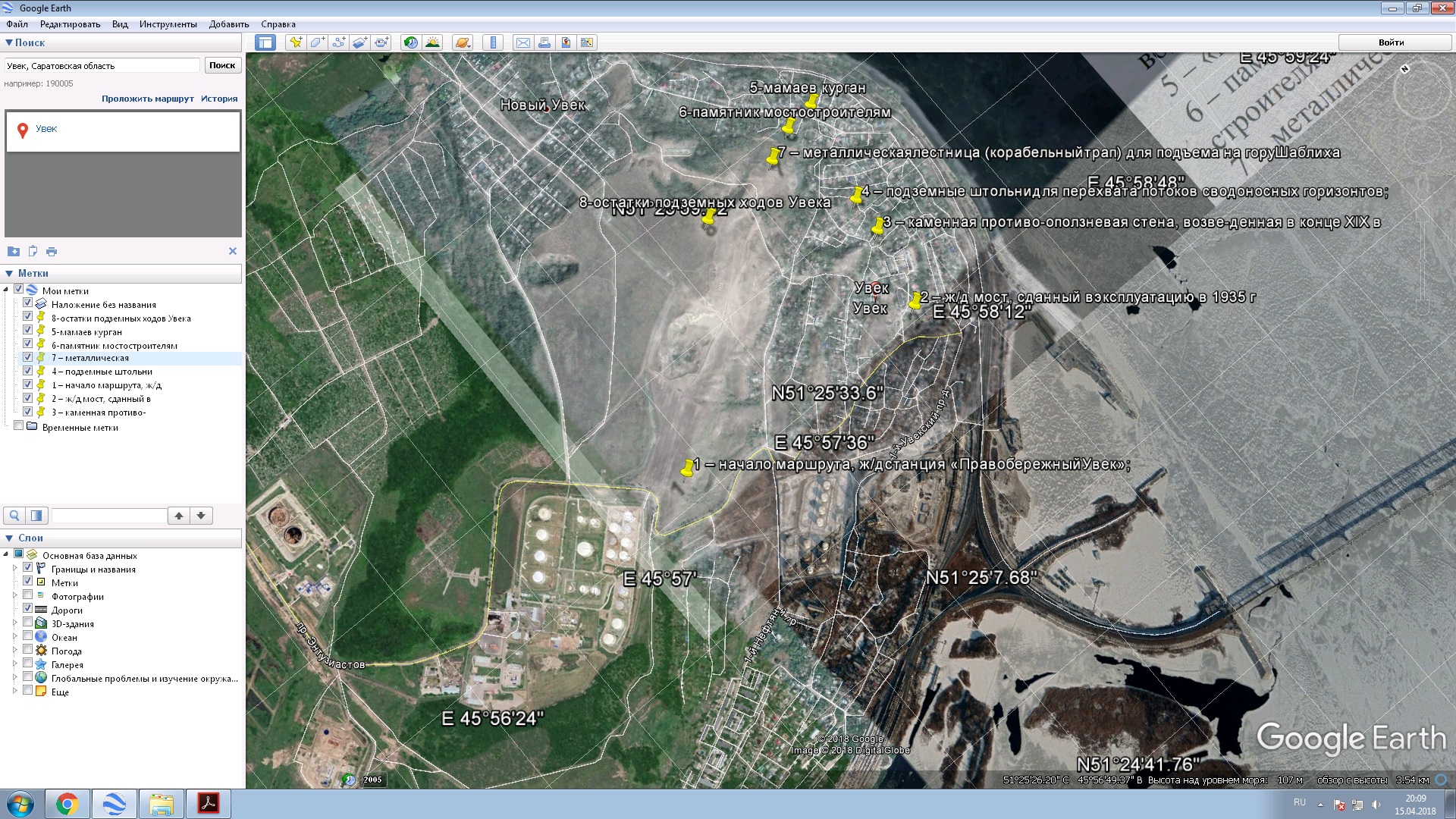Toggle sunlight across the landscape icon
1456x819 pixels.
[432, 42]
